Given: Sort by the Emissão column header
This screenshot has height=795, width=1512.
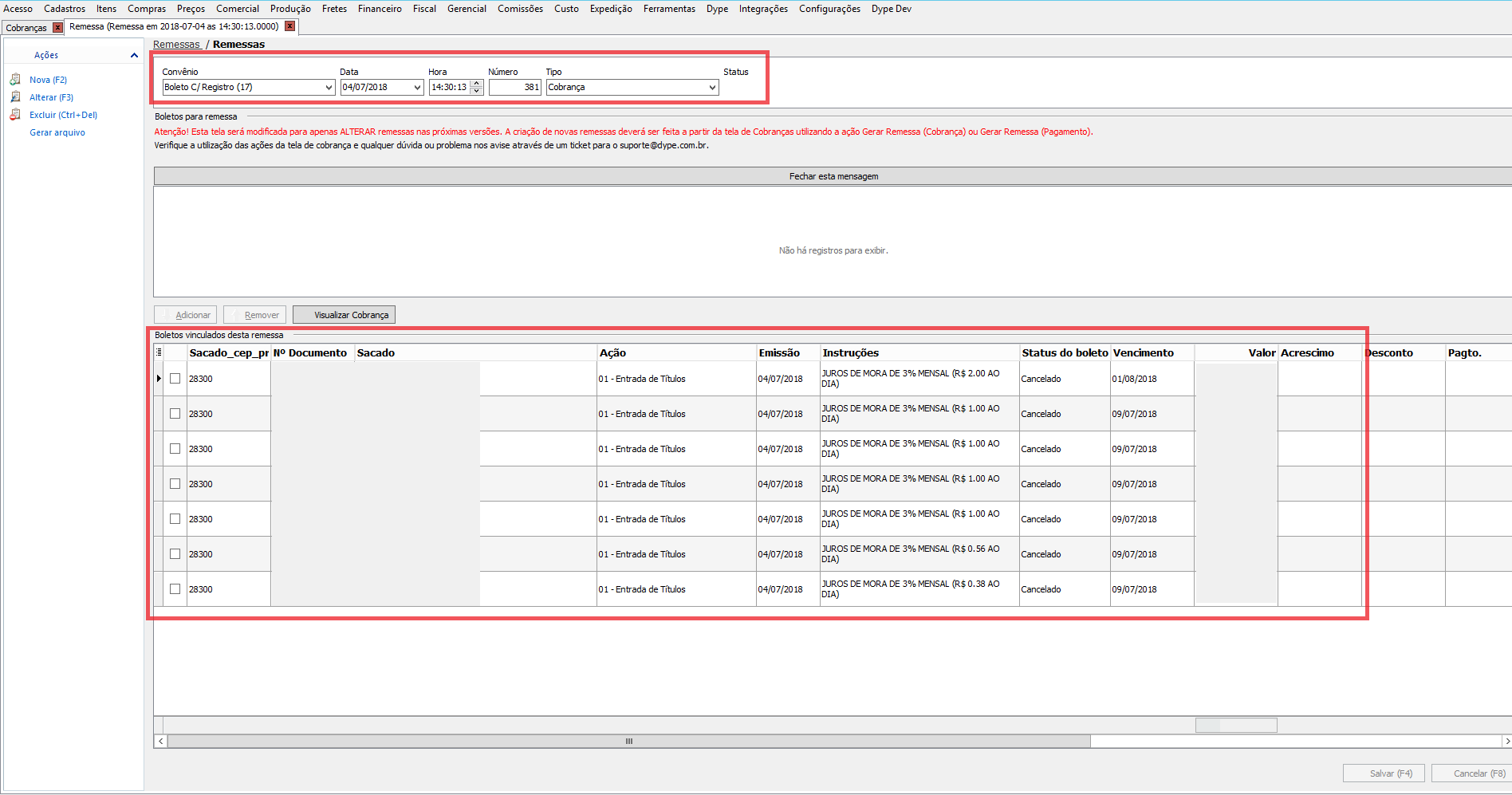Looking at the screenshot, I should (788, 352).
